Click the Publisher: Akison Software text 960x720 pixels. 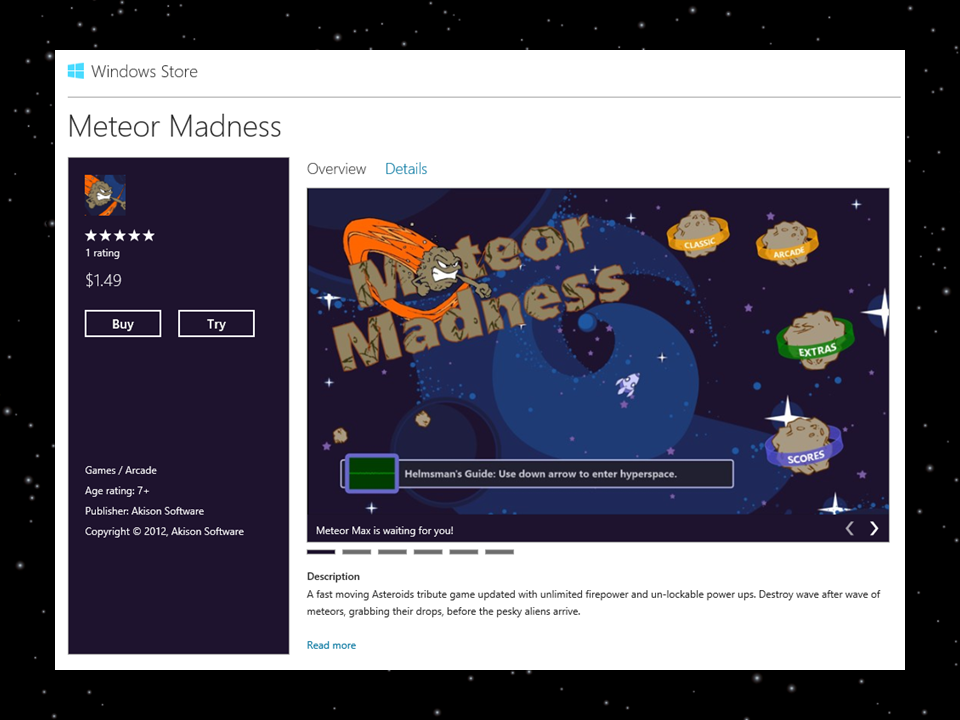[144, 511]
